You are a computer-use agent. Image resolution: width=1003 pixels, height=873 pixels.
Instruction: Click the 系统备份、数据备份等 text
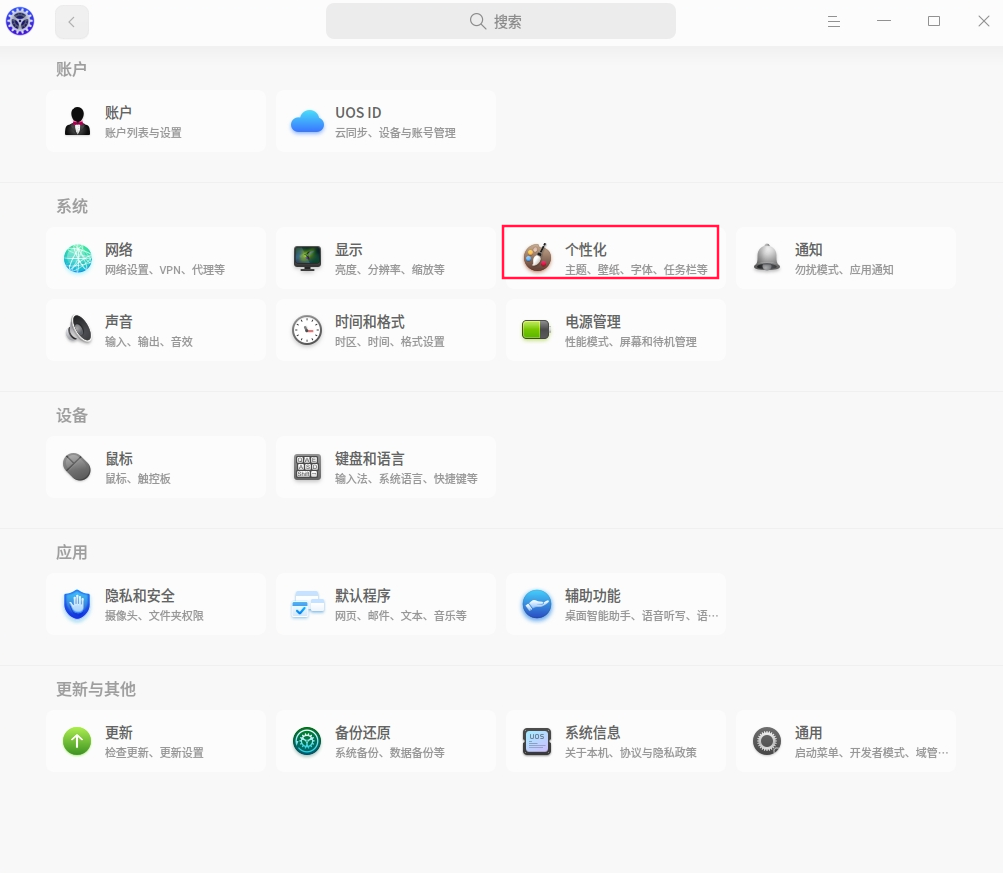click(x=390, y=752)
